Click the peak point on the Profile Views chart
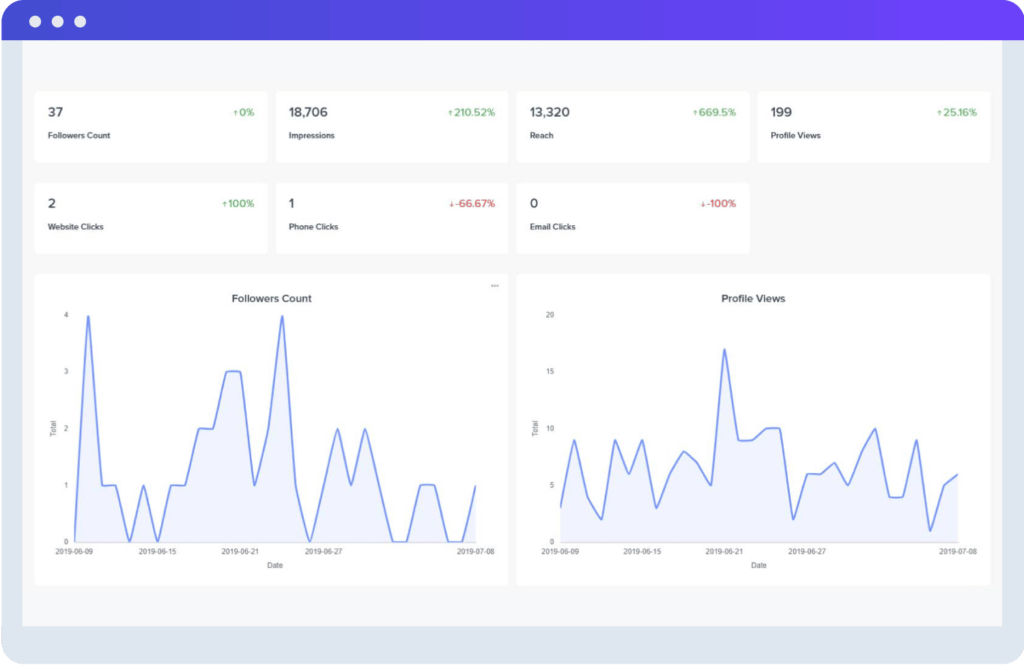1024x665 pixels. coord(724,348)
